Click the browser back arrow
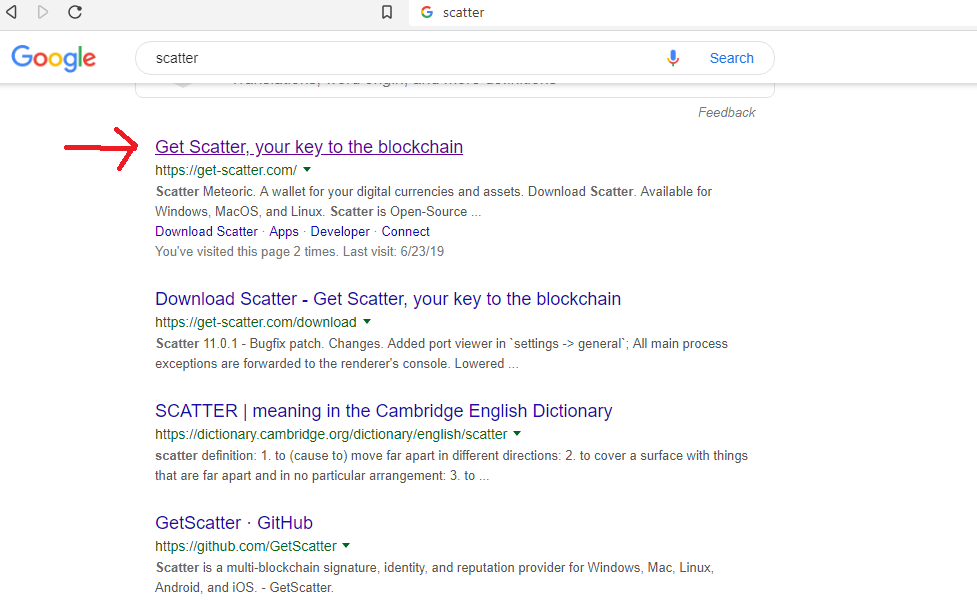 point(12,12)
